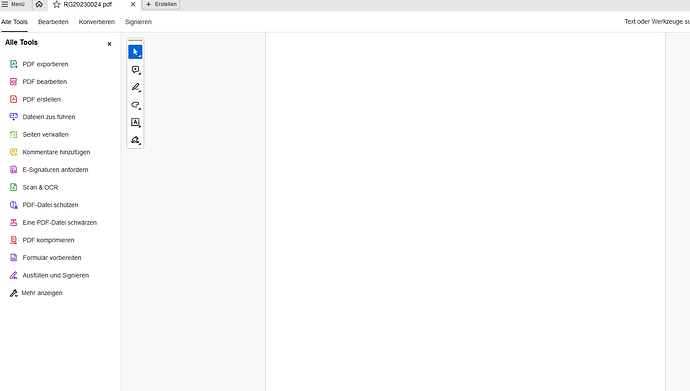Grab the quick toolbar handle bar
The width and height of the screenshot is (690, 391).
[135, 40]
